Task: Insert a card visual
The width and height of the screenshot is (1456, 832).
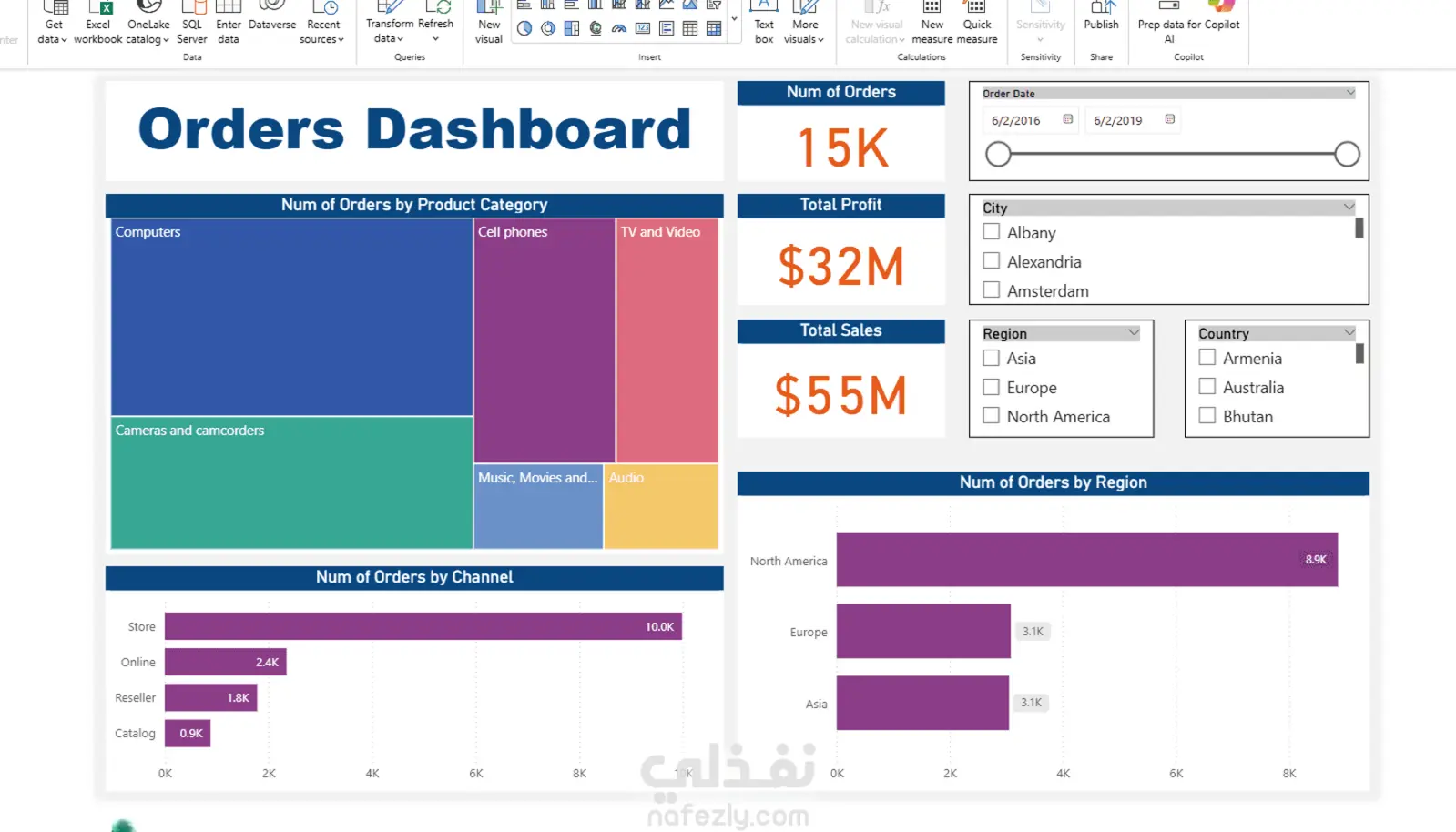Action: click(x=643, y=28)
